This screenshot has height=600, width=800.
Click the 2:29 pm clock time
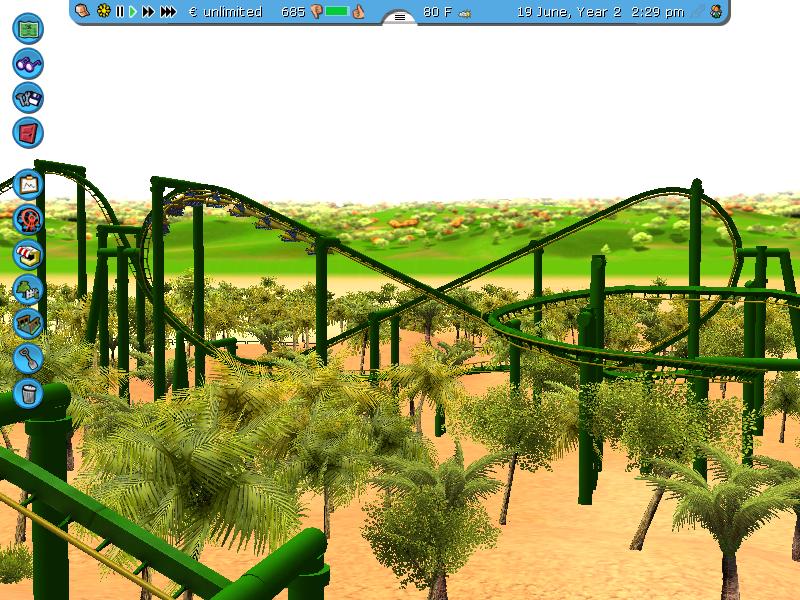point(658,12)
